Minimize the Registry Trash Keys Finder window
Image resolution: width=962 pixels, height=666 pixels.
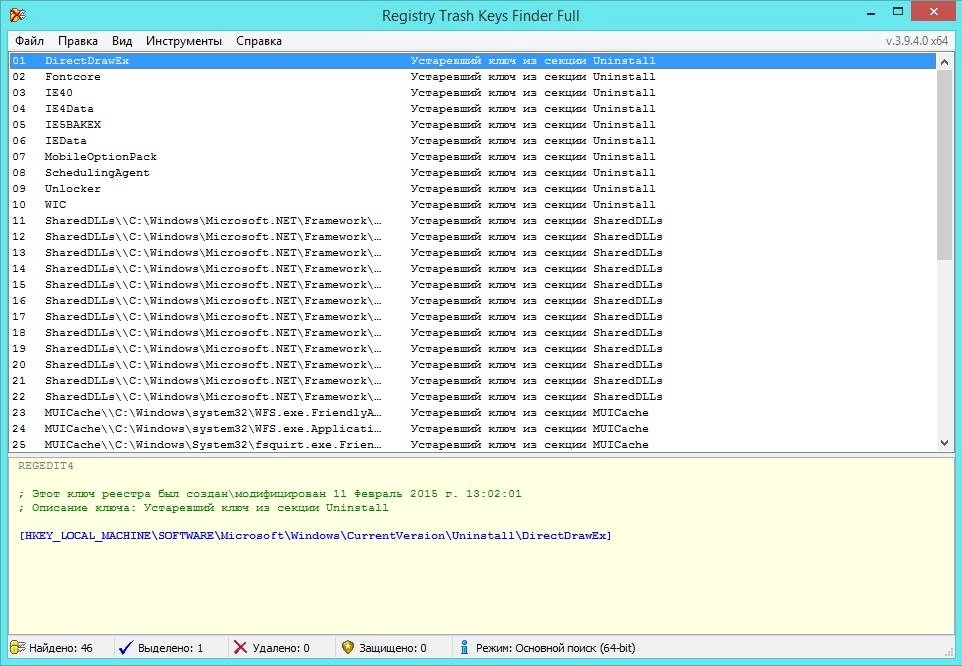coord(871,12)
